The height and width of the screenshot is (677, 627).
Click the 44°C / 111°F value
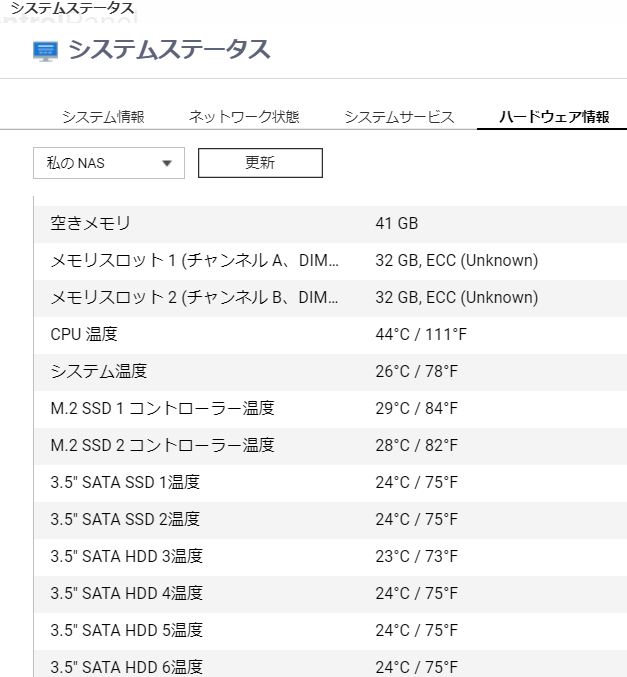click(x=421, y=334)
